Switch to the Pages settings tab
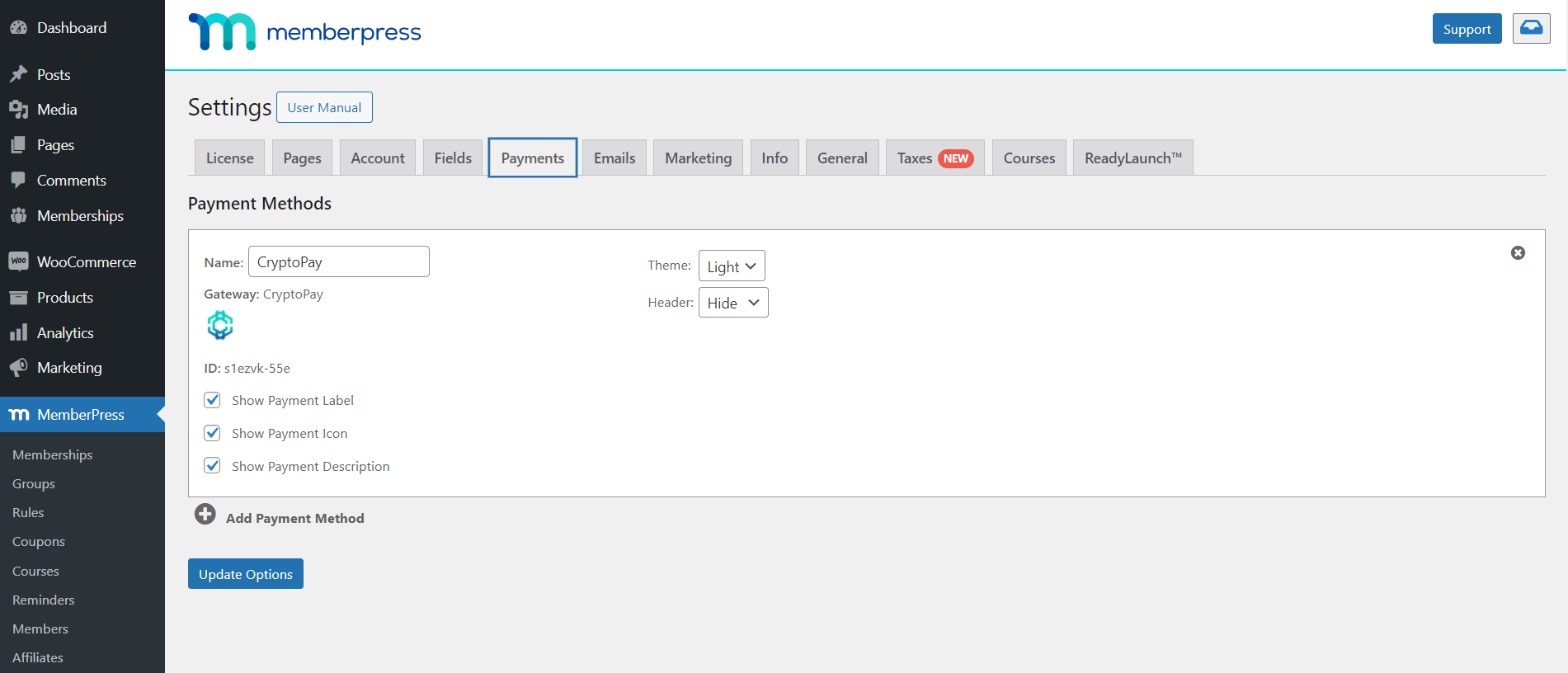The width and height of the screenshot is (1568, 673). (302, 158)
